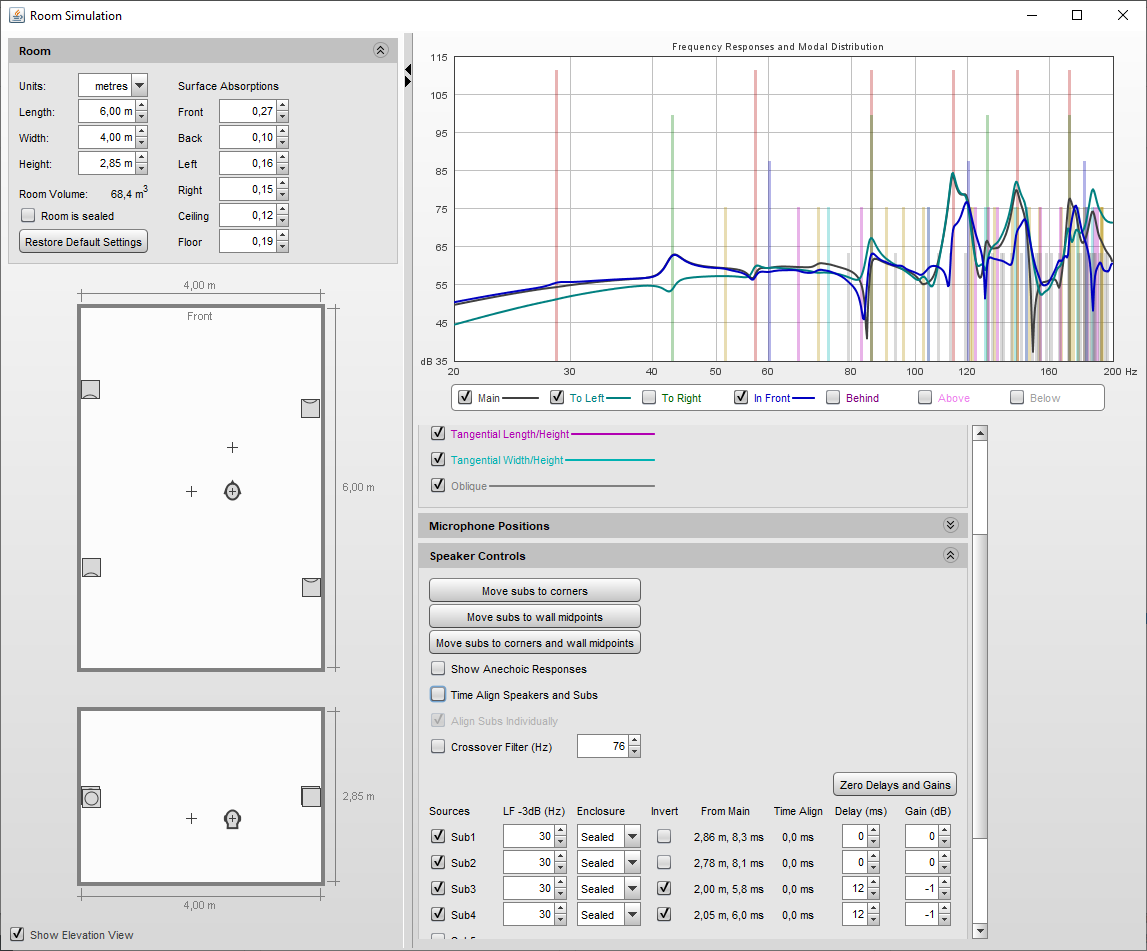1147x951 pixels.
Task: Select the upper-right subwoofer in plan view
Action: (311, 408)
